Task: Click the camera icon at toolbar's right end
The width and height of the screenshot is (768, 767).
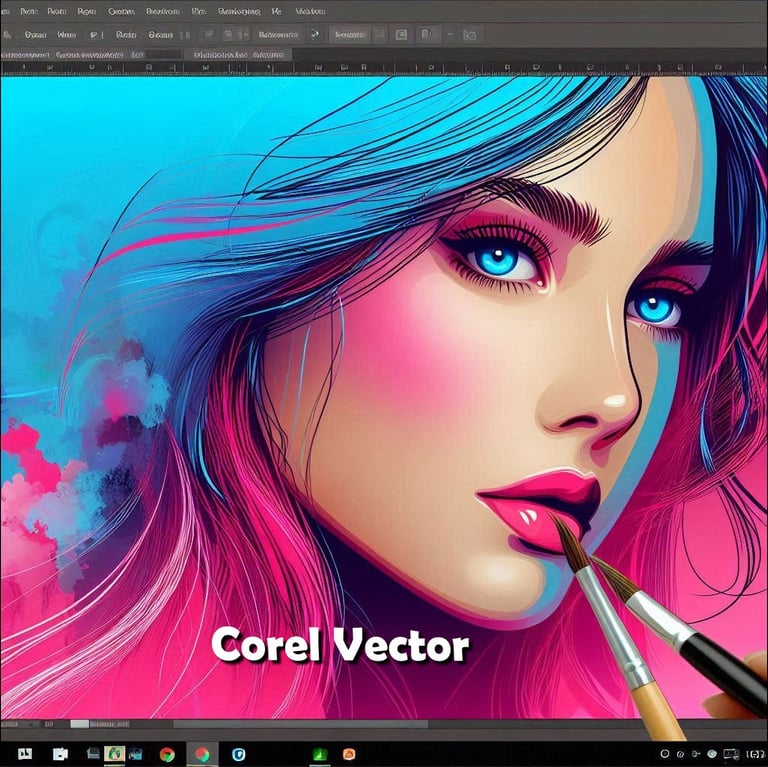Action: click(469, 35)
